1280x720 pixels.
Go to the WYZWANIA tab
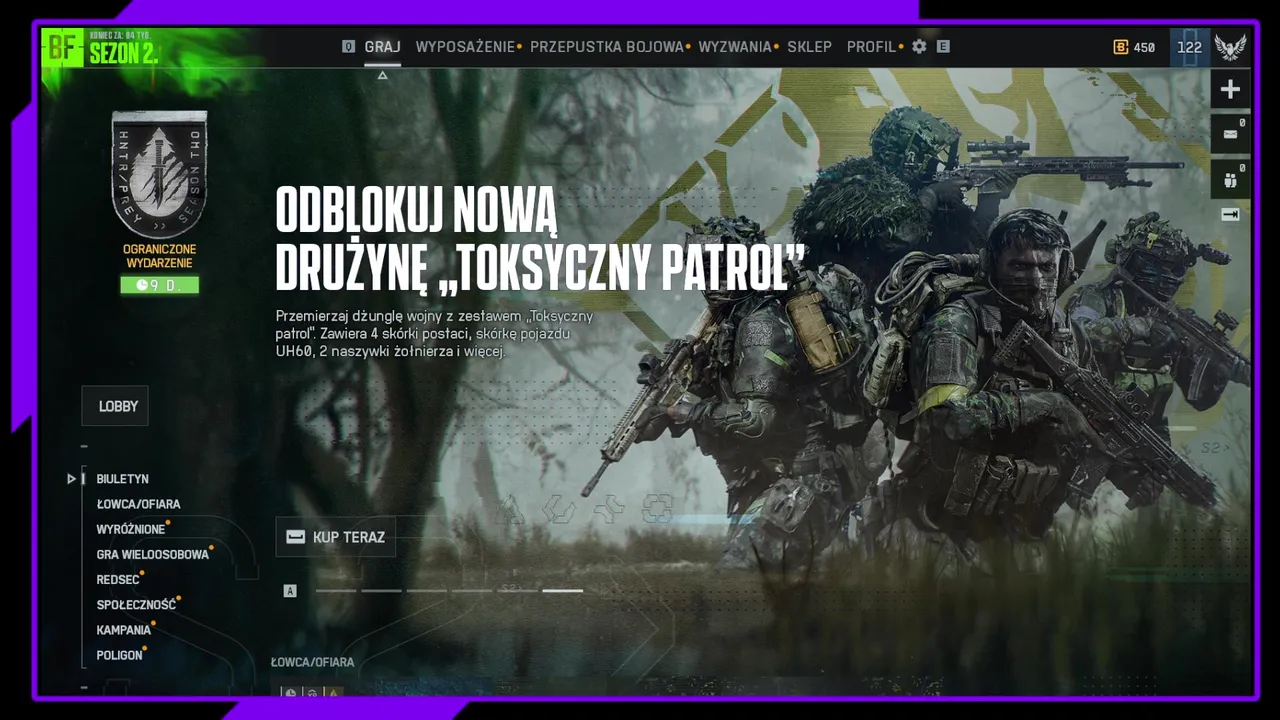pyautogui.click(x=735, y=47)
